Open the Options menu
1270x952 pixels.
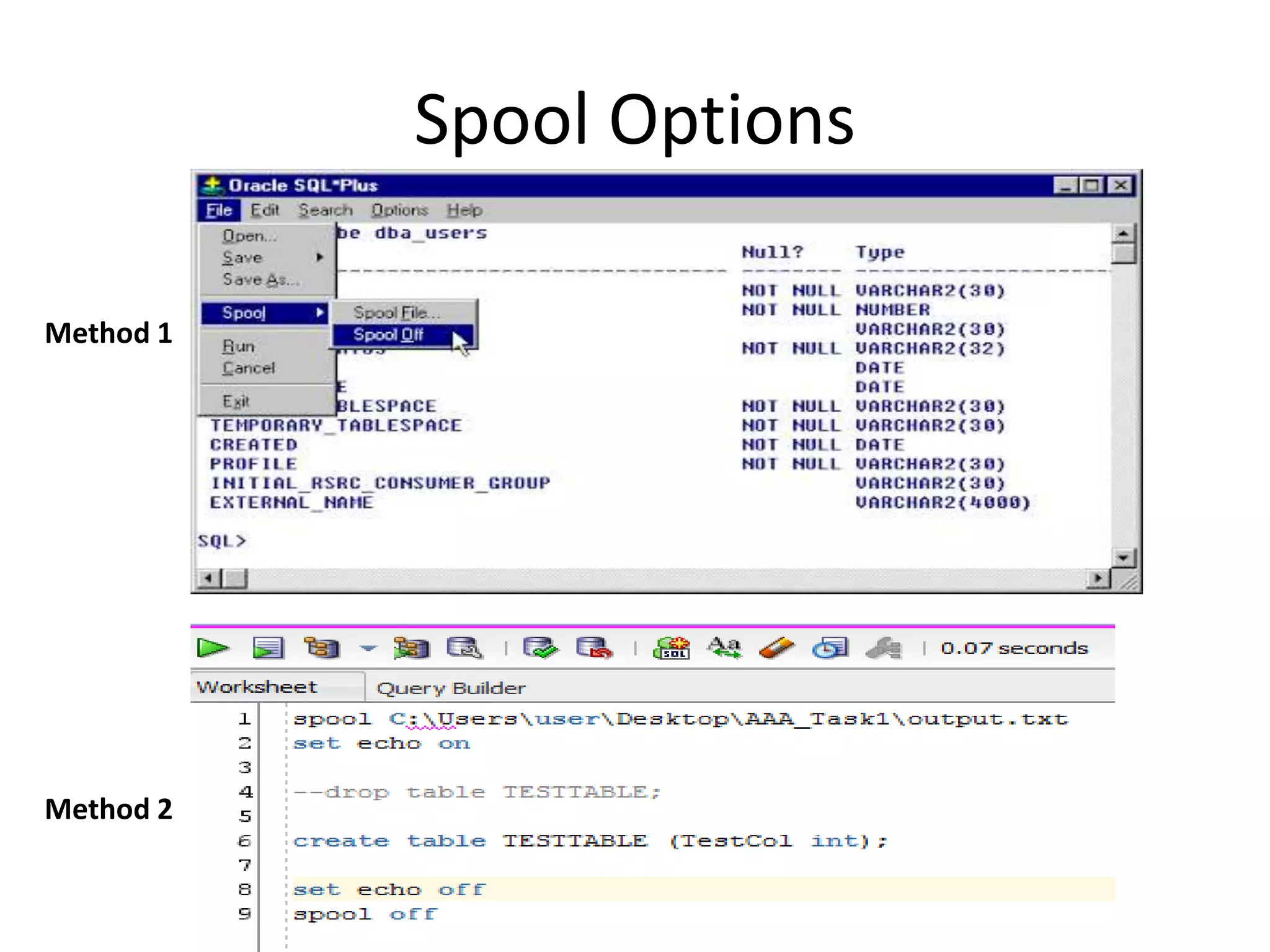pos(399,211)
